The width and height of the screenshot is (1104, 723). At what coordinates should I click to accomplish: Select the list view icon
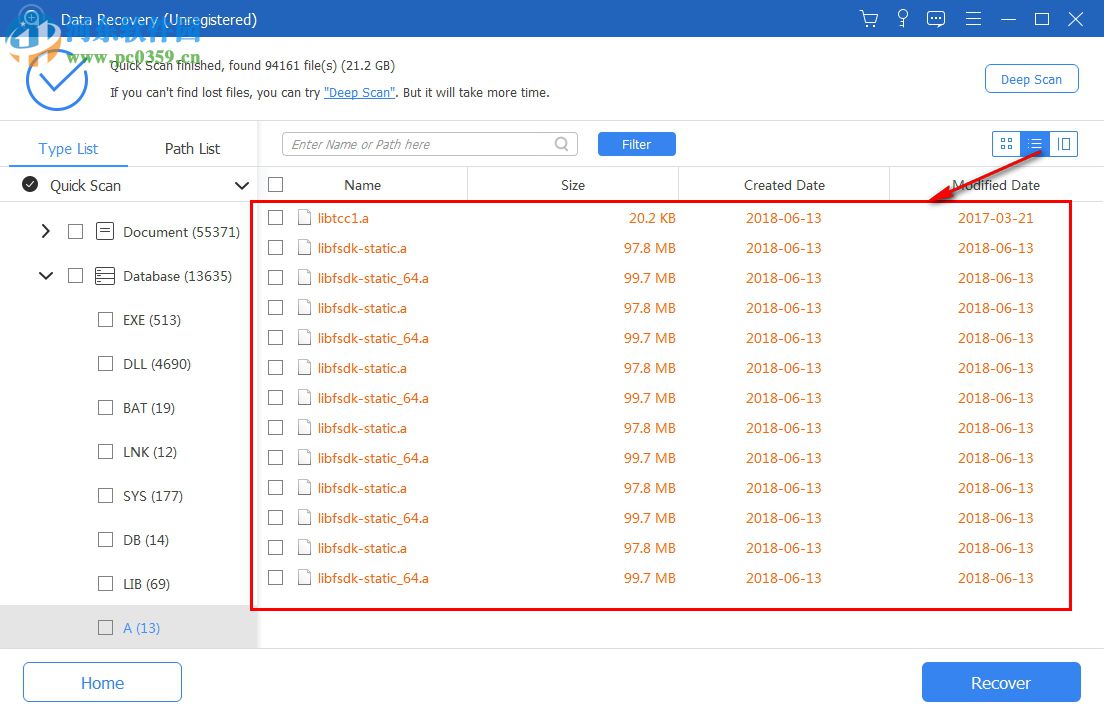coord(1035,144)
